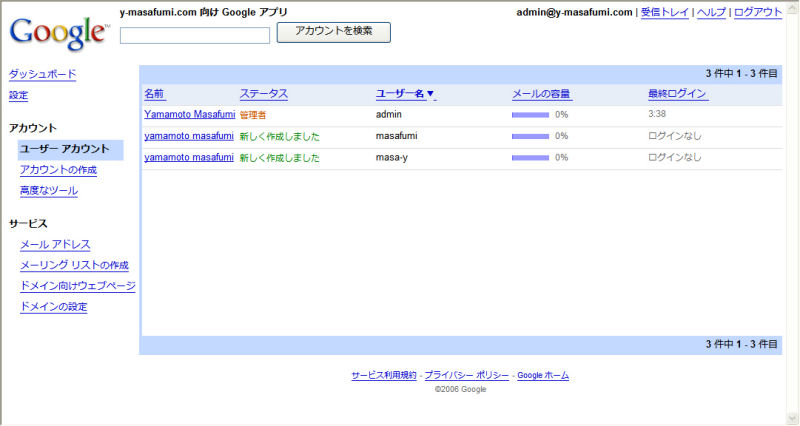Open ドメインの設定 link
This screenshot has width=800, height=426.
tap(54, 307)
